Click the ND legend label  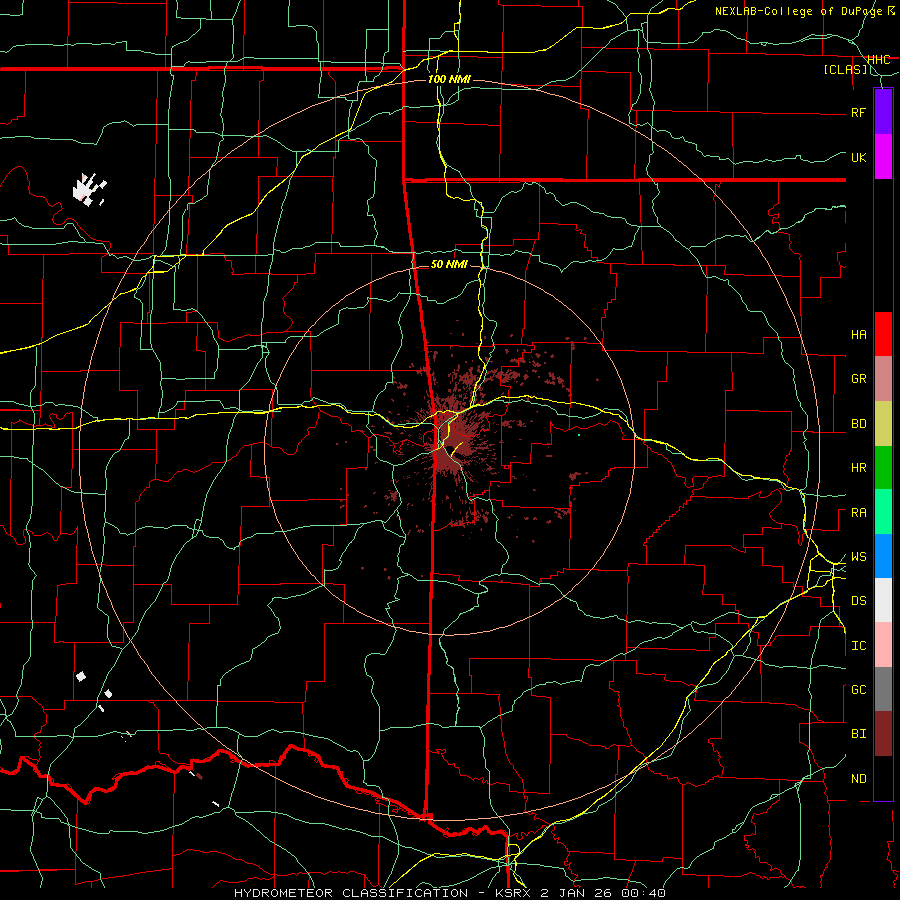[x=858, y=778]
